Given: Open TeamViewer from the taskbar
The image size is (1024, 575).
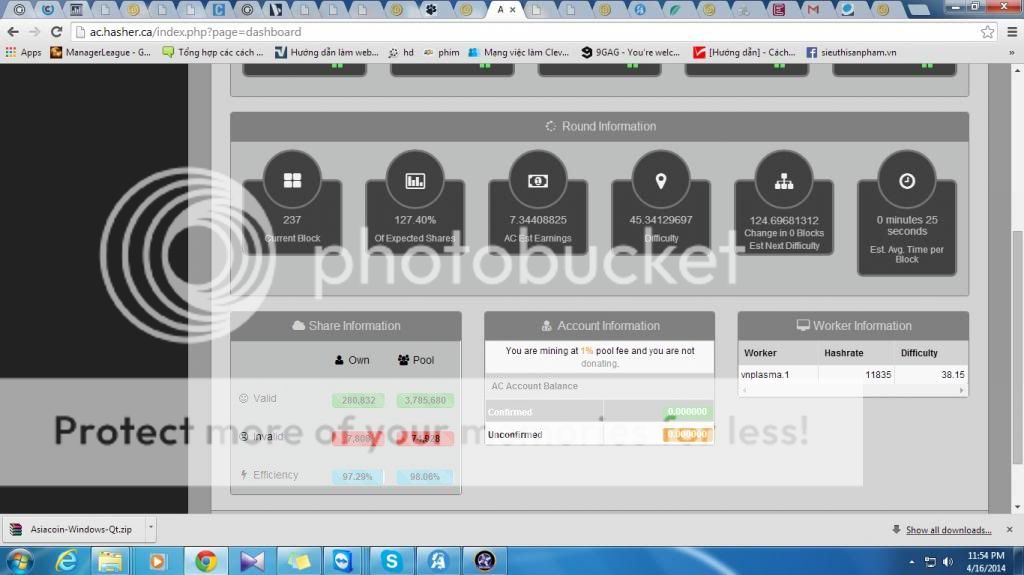Looking at the screenshot, I should click(344, 561).
